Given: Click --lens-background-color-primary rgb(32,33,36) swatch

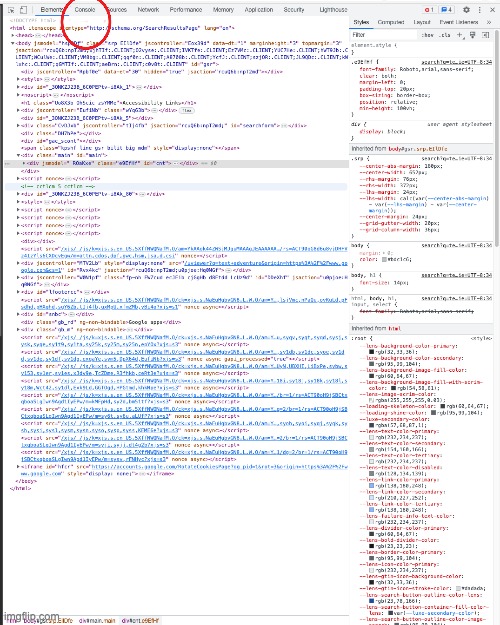Looking at the screenshot, I should pos(371,352).
